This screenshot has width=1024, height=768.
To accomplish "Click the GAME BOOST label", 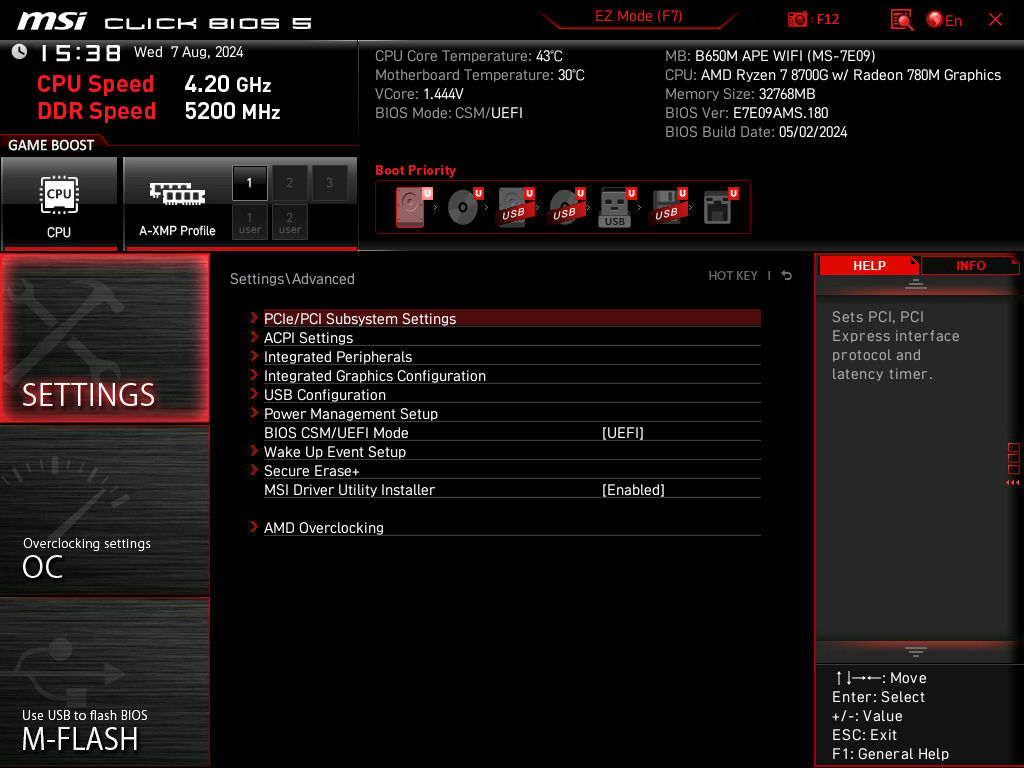I will [x=51, y=145].
